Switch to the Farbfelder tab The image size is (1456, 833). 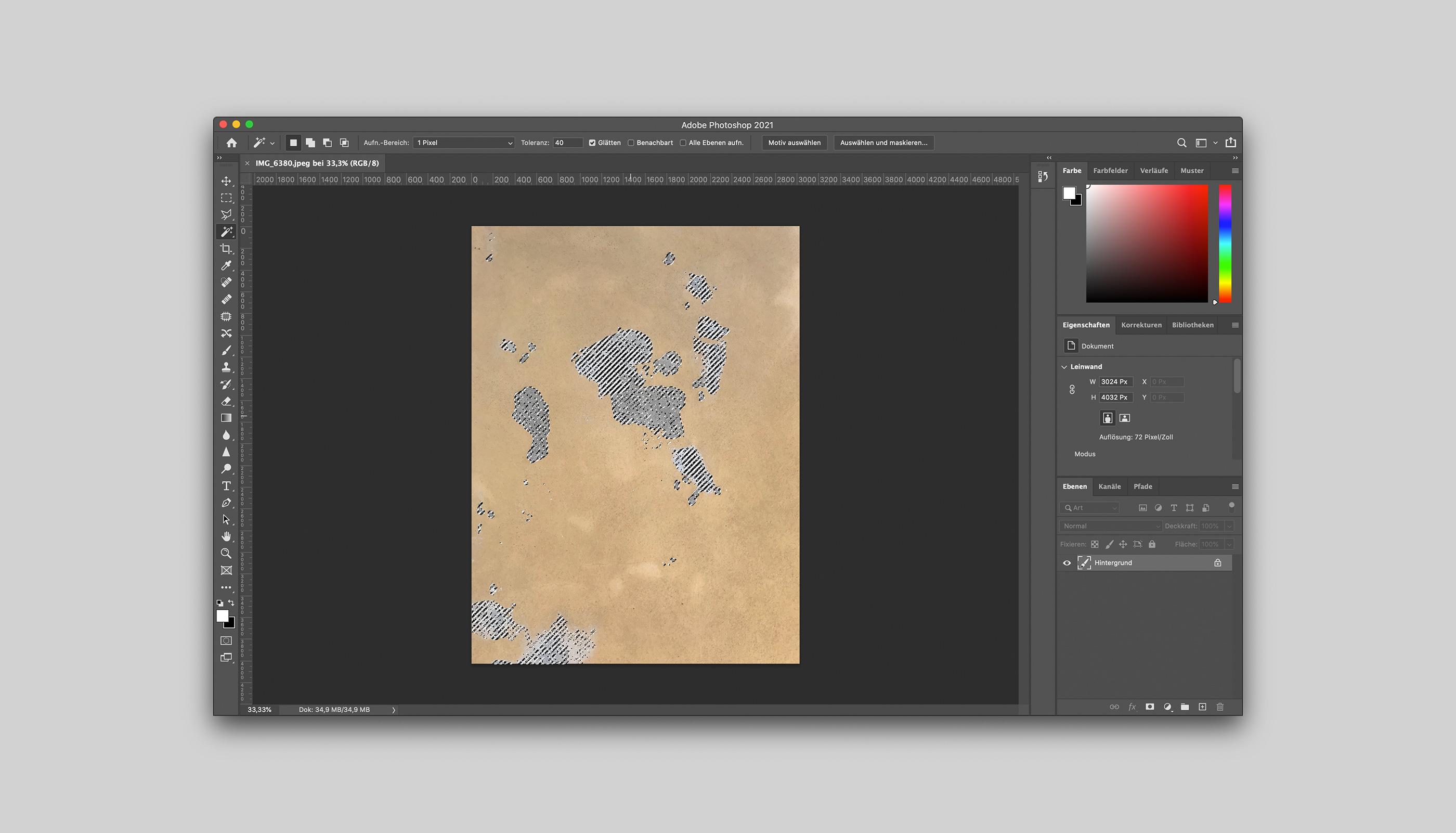coord(1111,171)
